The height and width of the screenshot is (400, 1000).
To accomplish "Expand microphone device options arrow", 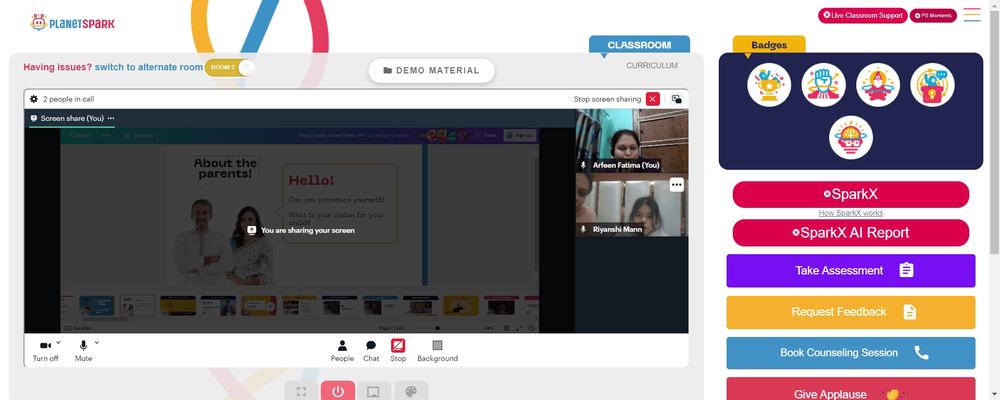I will (97, 343).
